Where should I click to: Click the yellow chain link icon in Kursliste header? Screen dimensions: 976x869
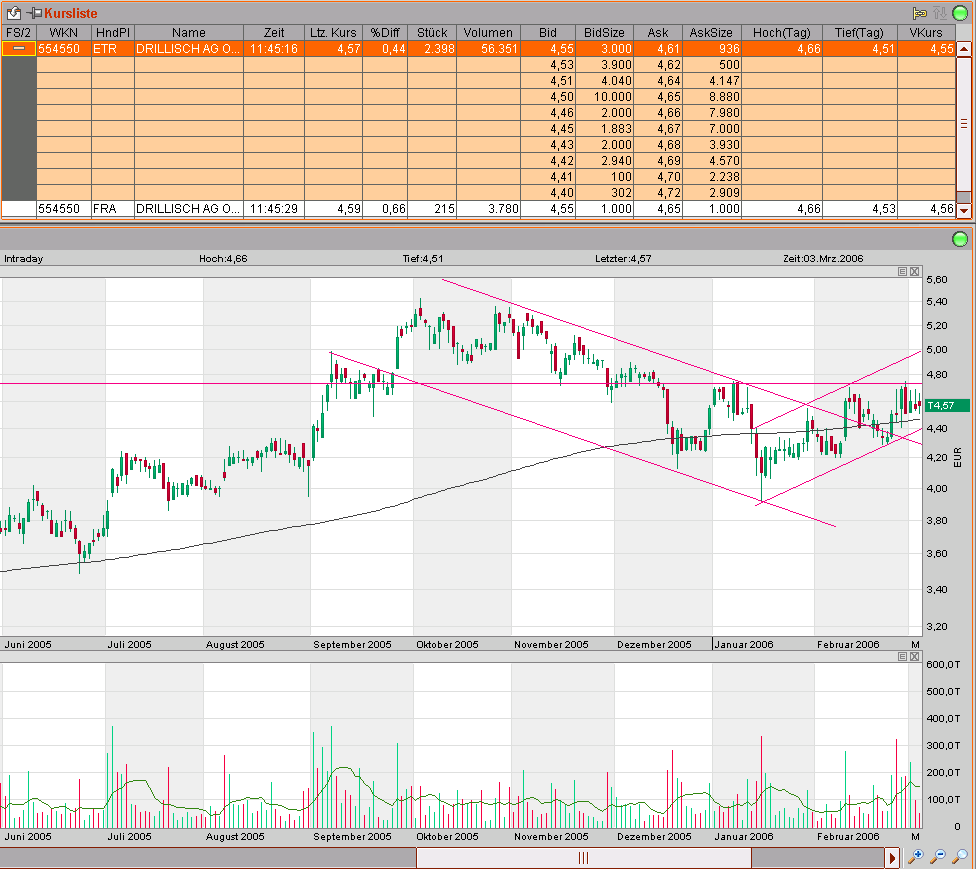[919, 12]
